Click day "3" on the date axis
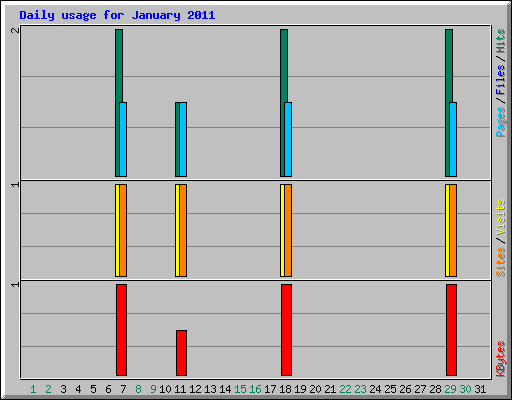The image size is (512, 400). click(x=63, y=389)
